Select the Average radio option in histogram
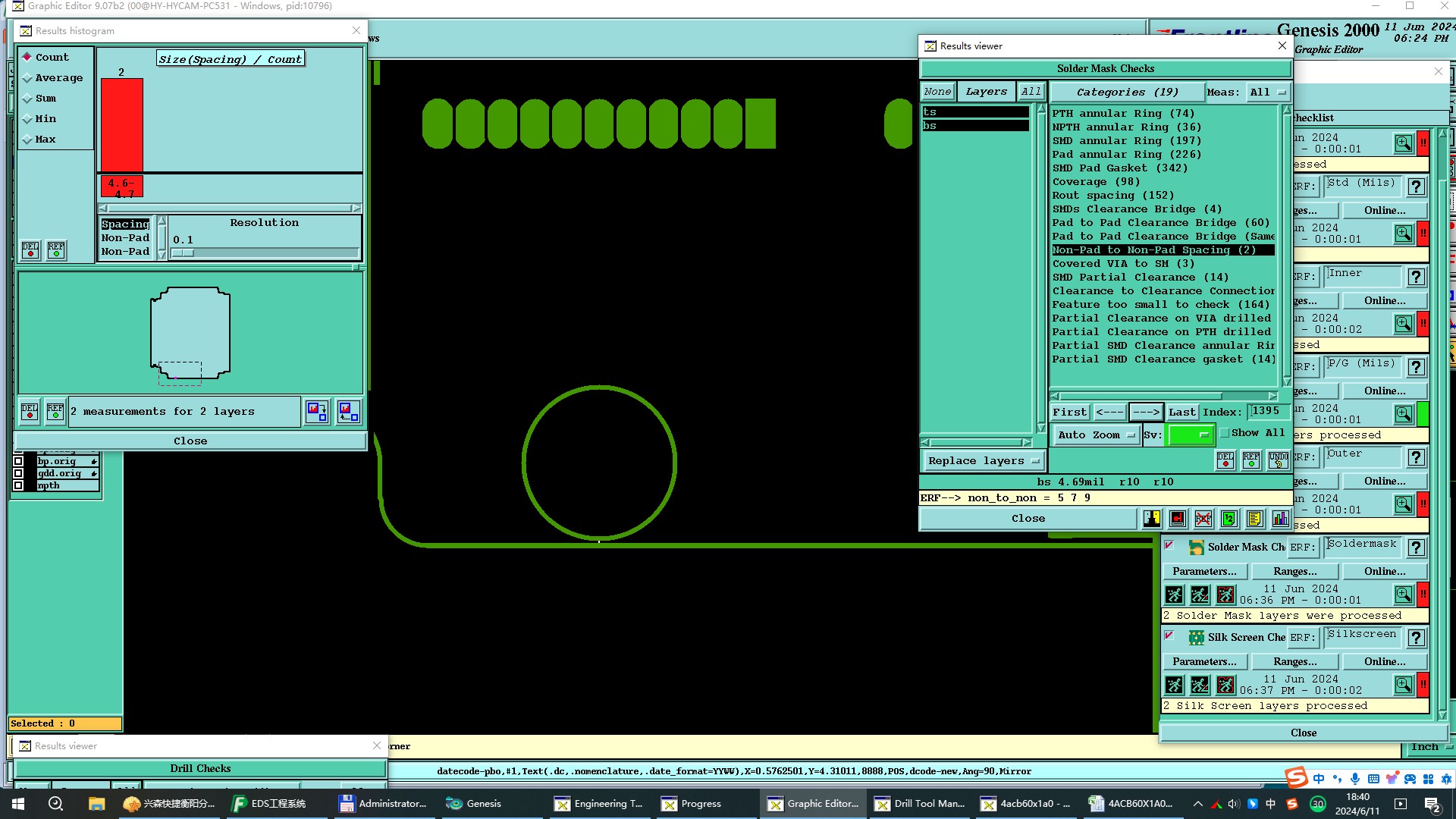 [28, 78]
